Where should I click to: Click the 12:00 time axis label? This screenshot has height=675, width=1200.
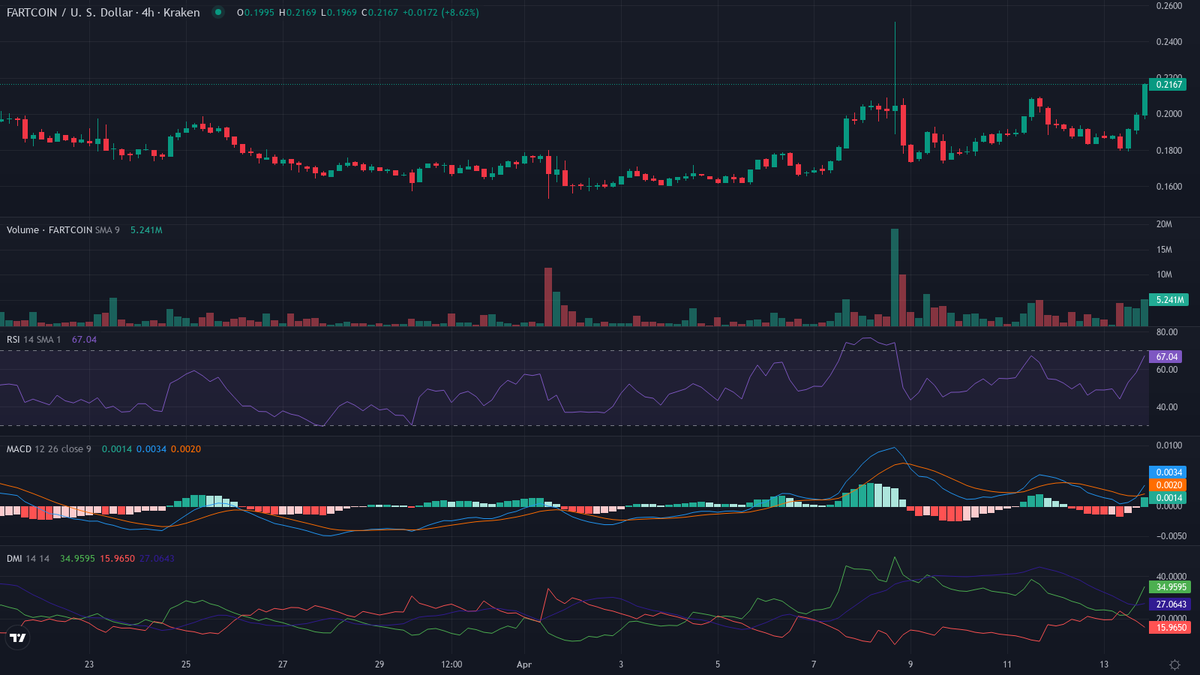click(x=451, y=664)
